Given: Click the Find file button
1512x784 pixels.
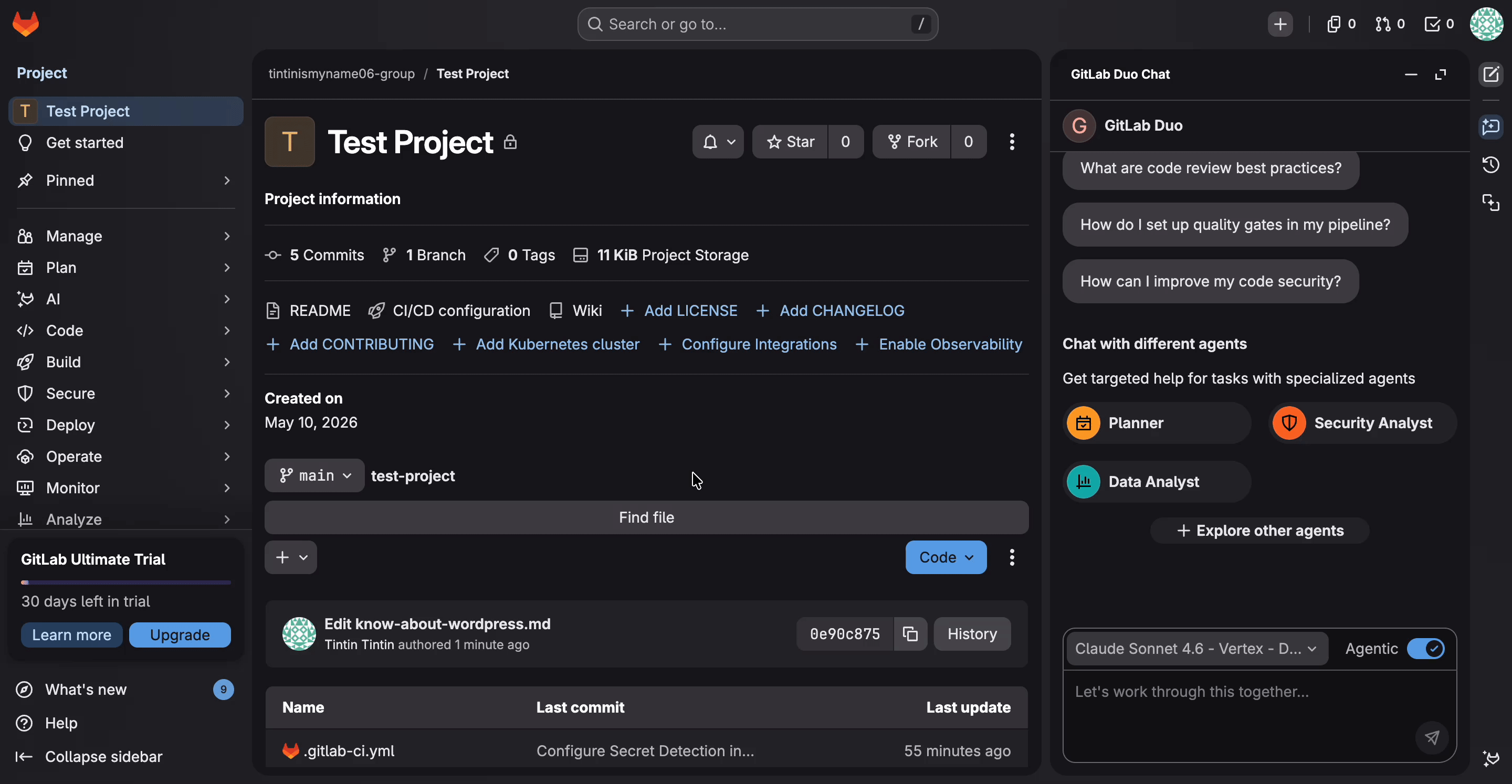Looking at the screenshot, I should [646, 517].
